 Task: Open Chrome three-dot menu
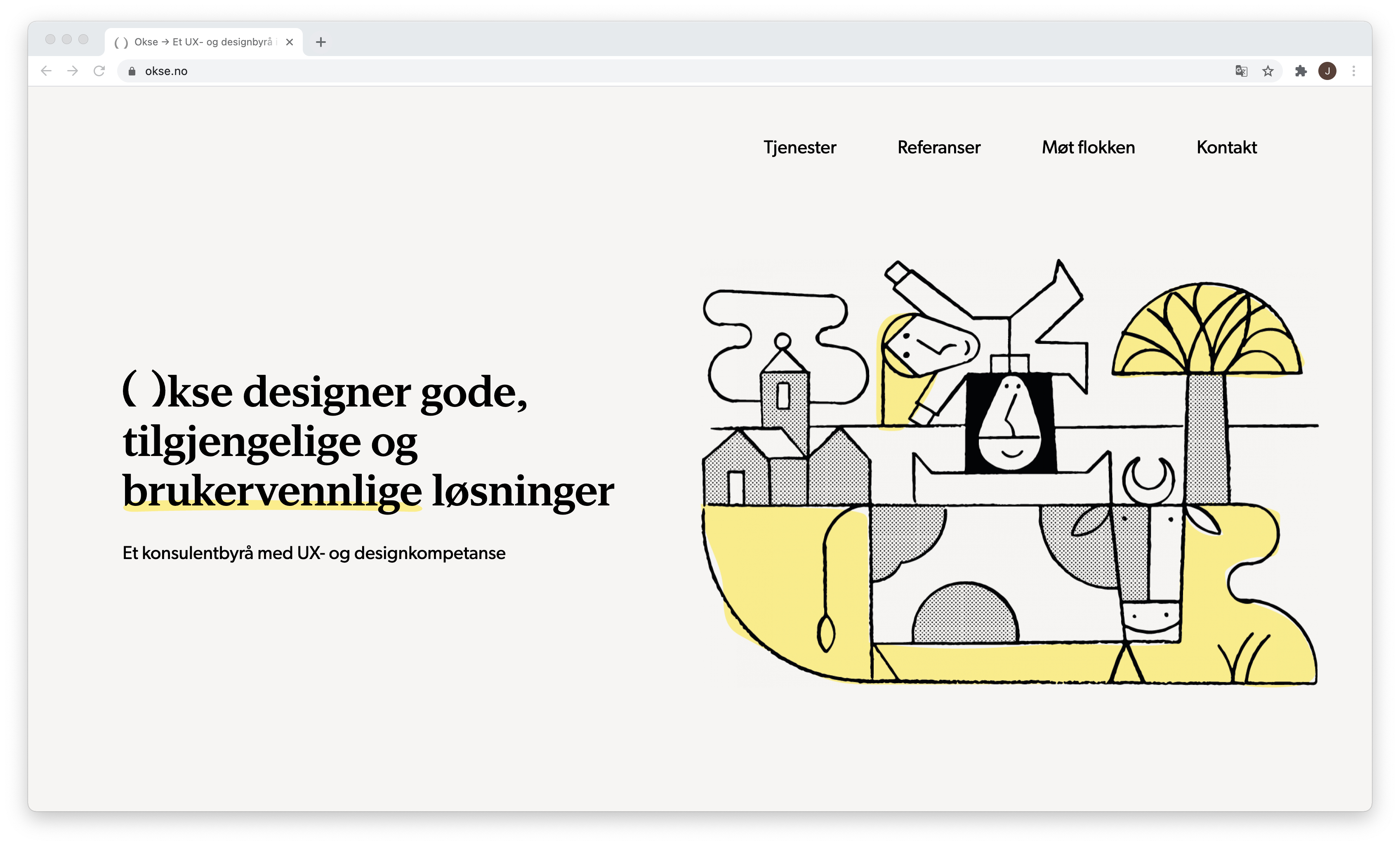1354,71
